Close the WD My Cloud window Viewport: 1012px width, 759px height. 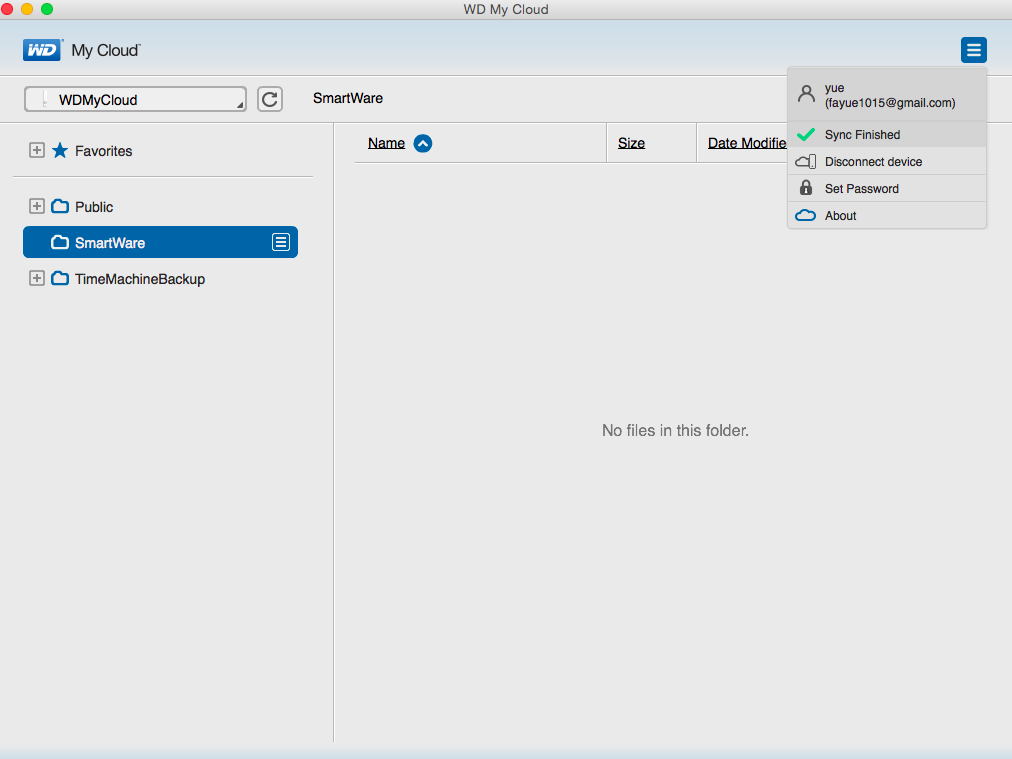click(x=7, y=9)
